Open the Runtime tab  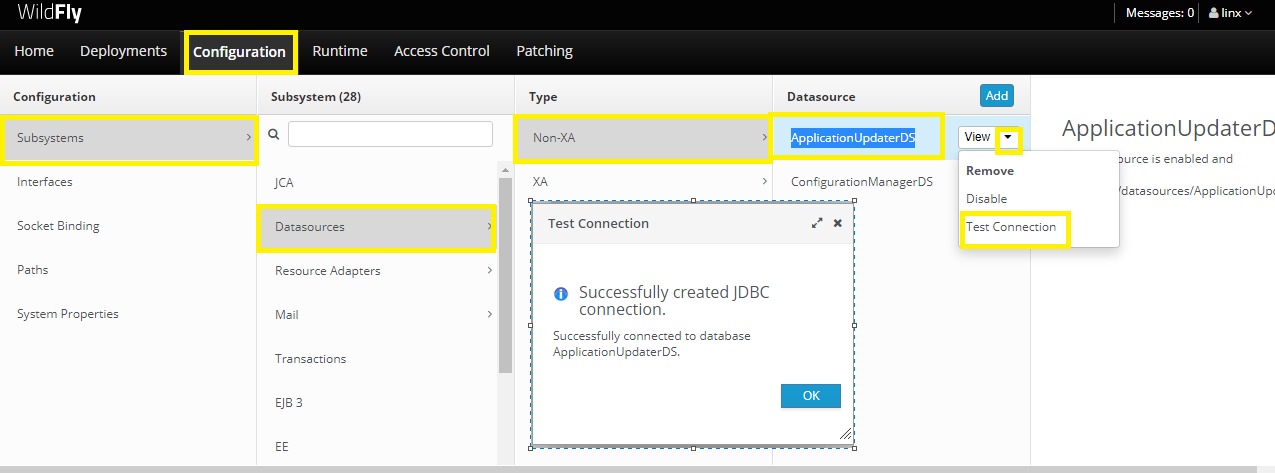[x=340, y=51]
